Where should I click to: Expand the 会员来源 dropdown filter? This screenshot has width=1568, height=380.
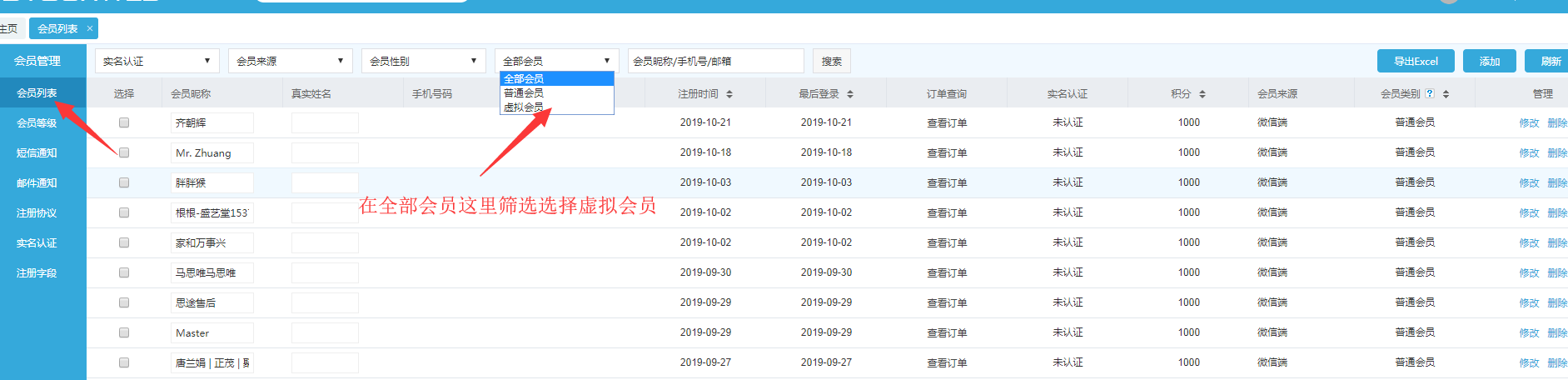click(x=290, y=61)
